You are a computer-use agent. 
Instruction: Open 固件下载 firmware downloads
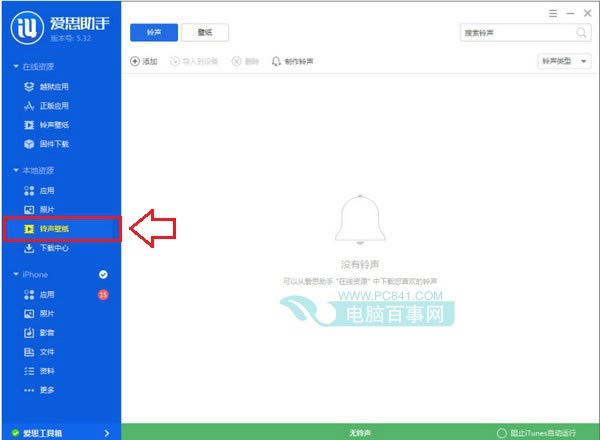point(46,144)
